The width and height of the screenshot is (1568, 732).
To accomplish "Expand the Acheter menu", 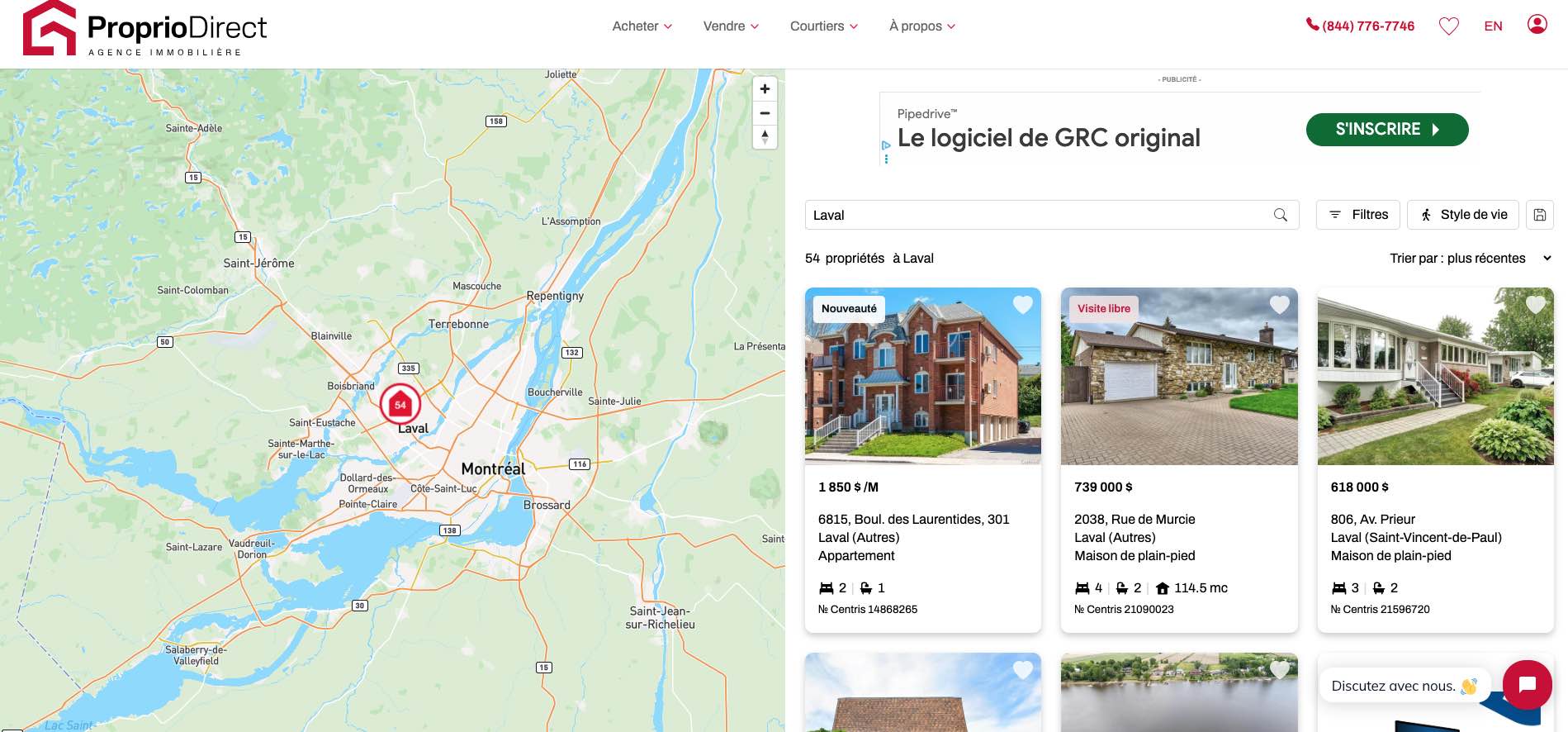I will (x=642, y=26).
